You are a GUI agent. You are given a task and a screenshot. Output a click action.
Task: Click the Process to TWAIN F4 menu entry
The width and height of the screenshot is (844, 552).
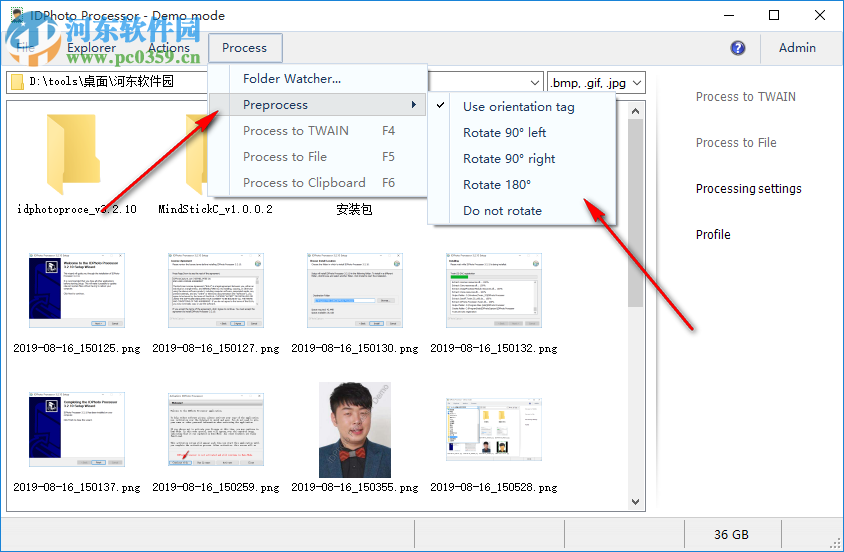point(318,131)
